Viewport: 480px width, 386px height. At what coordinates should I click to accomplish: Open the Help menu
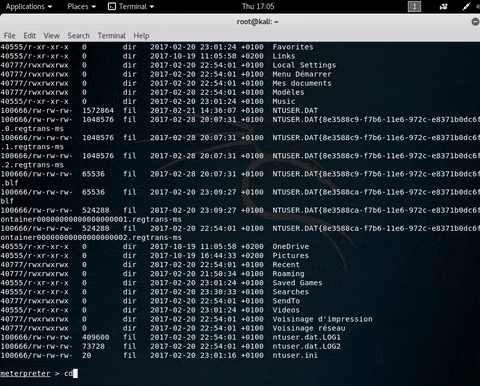pyautogui.click(x=141, y=36)
